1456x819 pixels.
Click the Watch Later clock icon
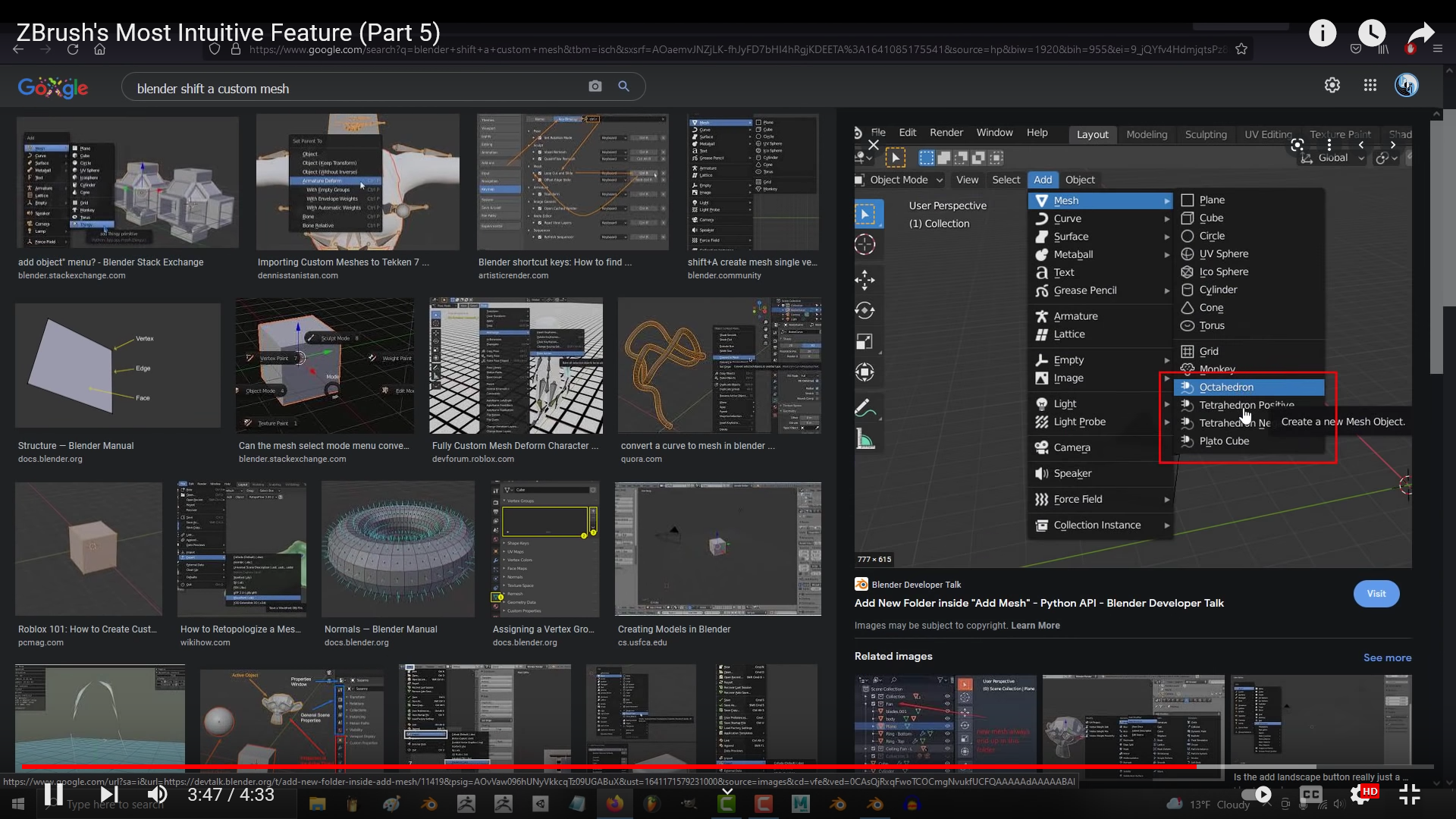point(1372,33)
